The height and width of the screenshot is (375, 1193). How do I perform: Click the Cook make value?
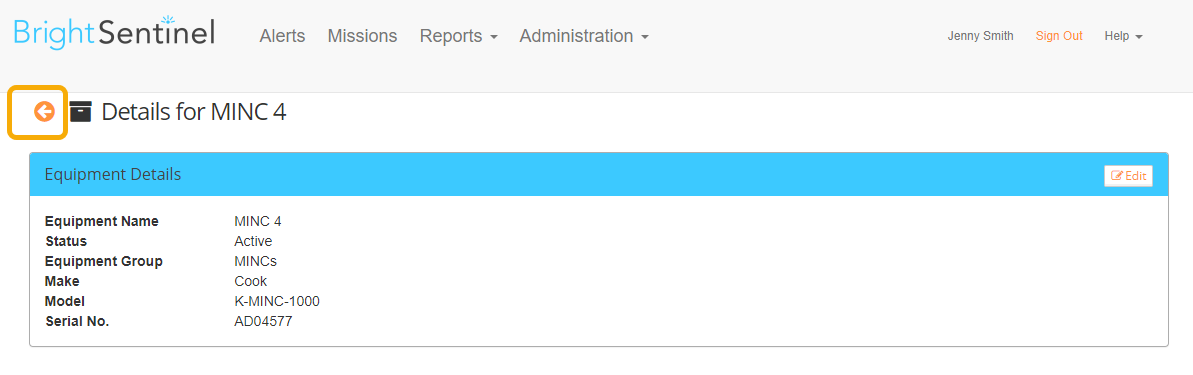251,281
